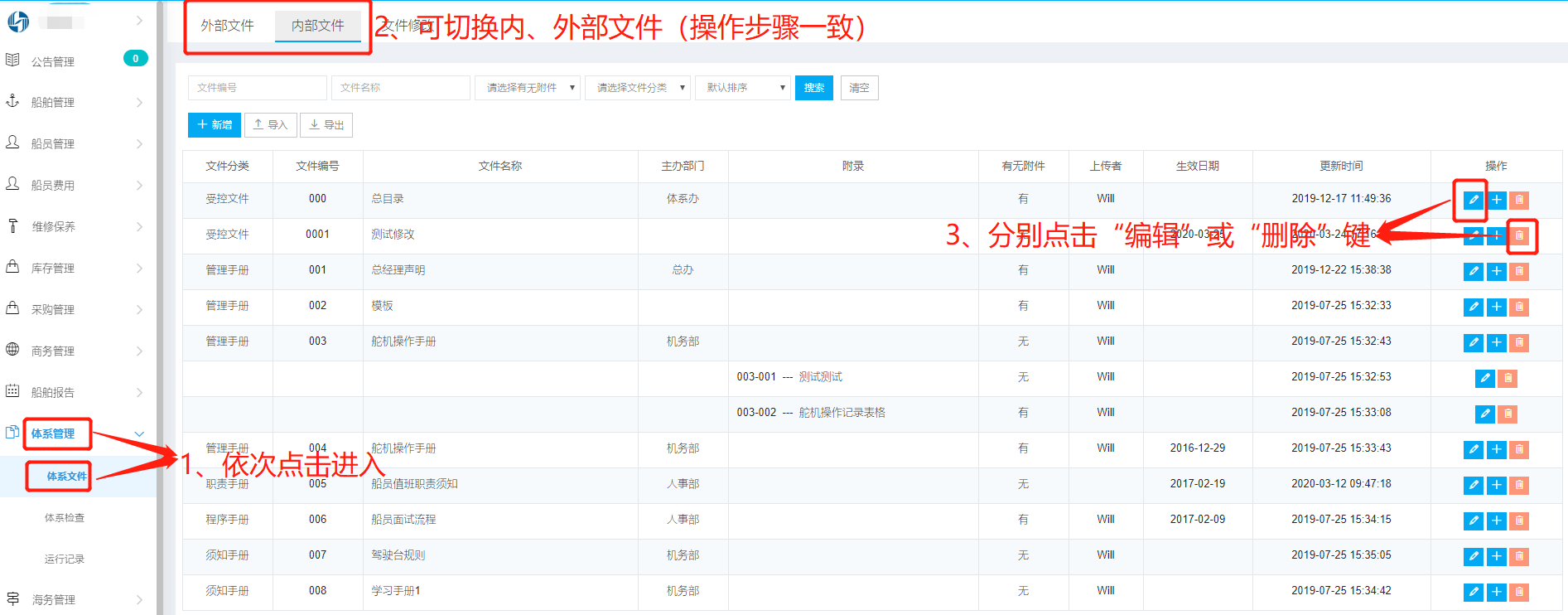
Task: Edit appendix 003-001 测试测试
Action: tap(1484, 378)
